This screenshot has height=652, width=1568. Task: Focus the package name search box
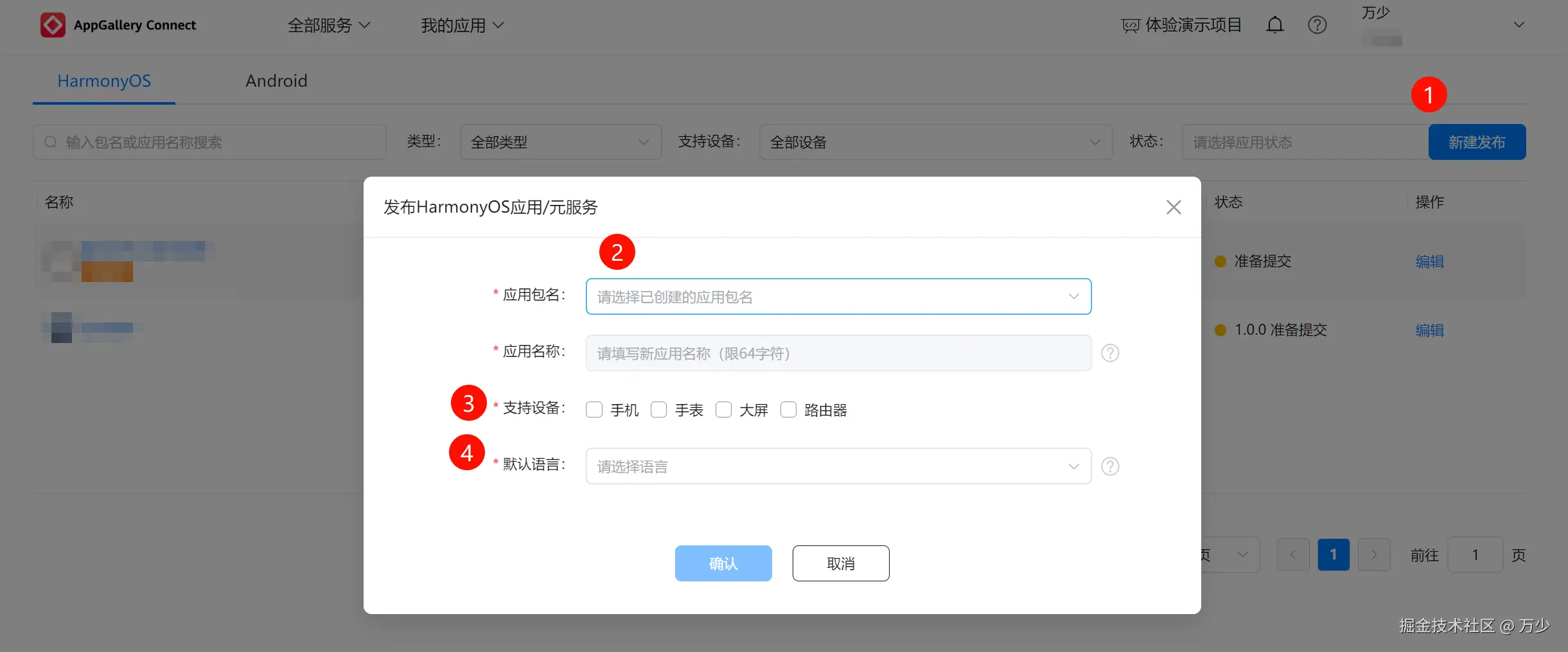pos(209,142)
